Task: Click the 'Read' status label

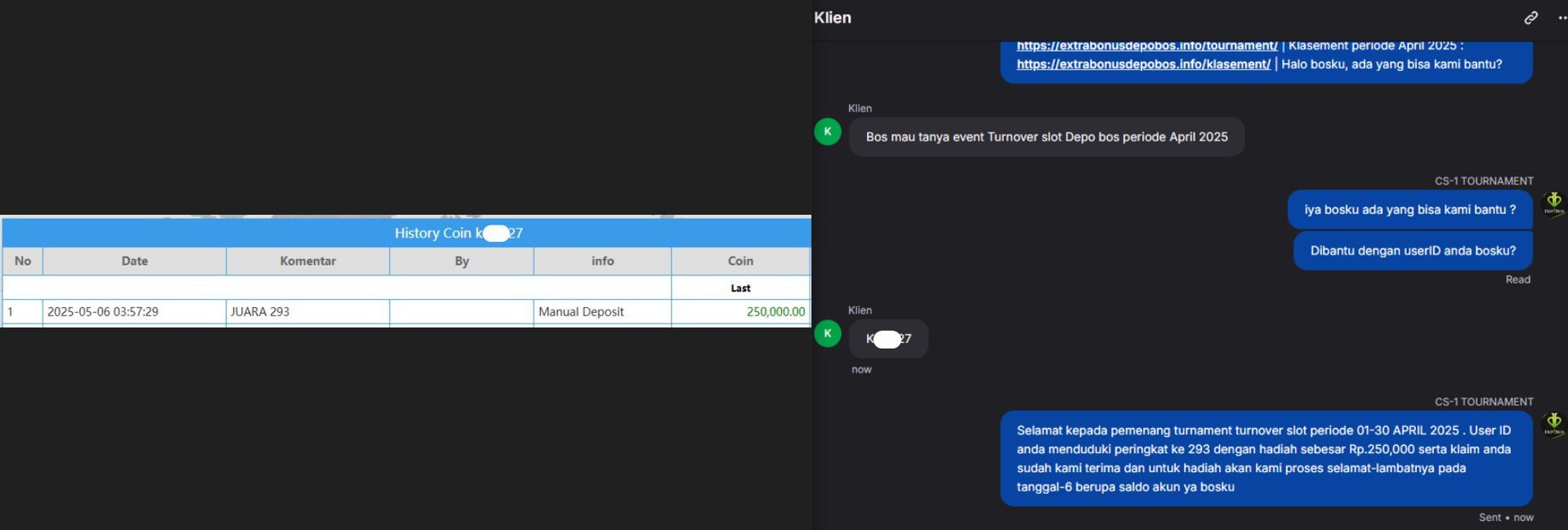Action: [x=1517, y=279]
